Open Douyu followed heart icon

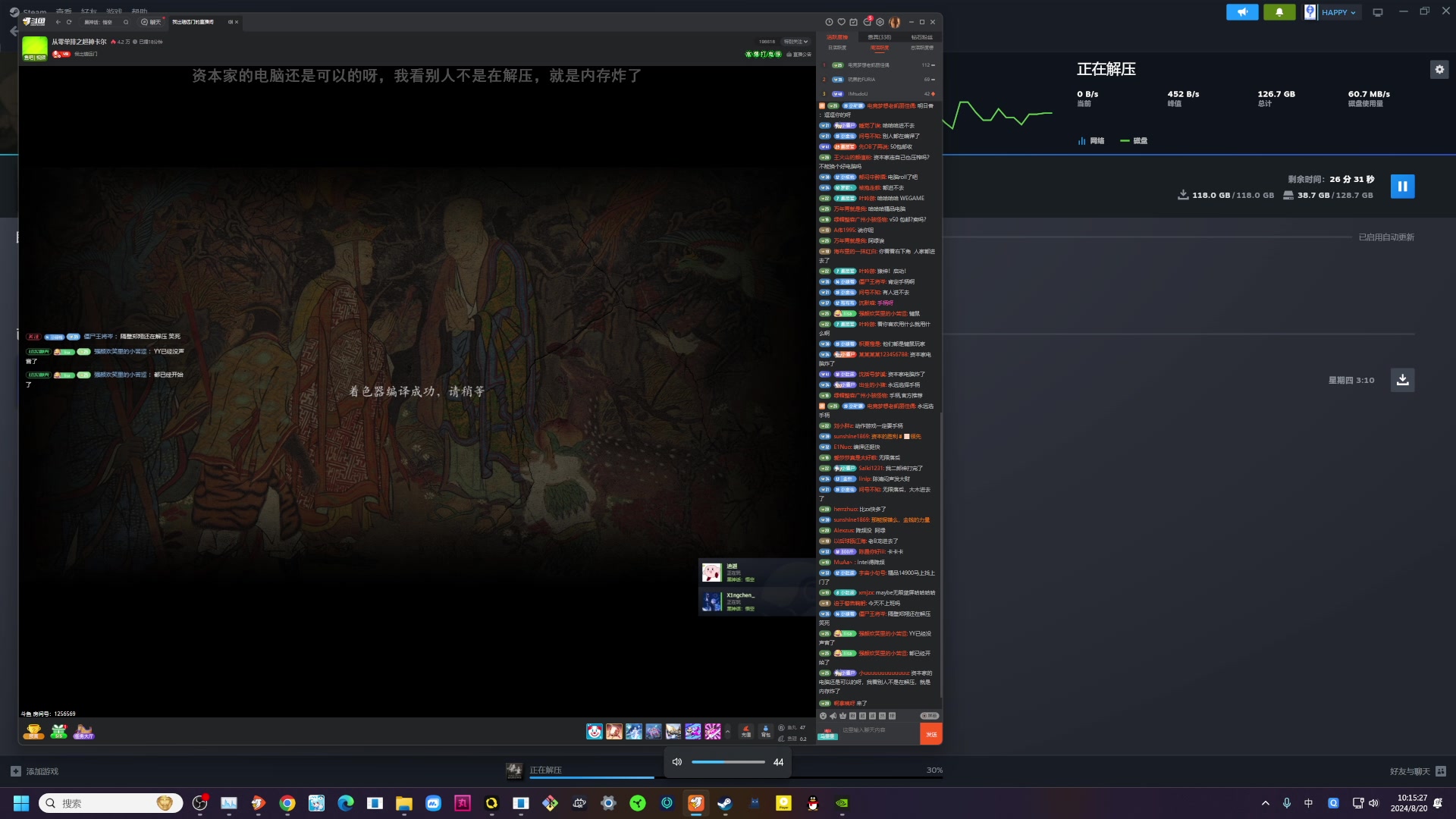[841, 22]
